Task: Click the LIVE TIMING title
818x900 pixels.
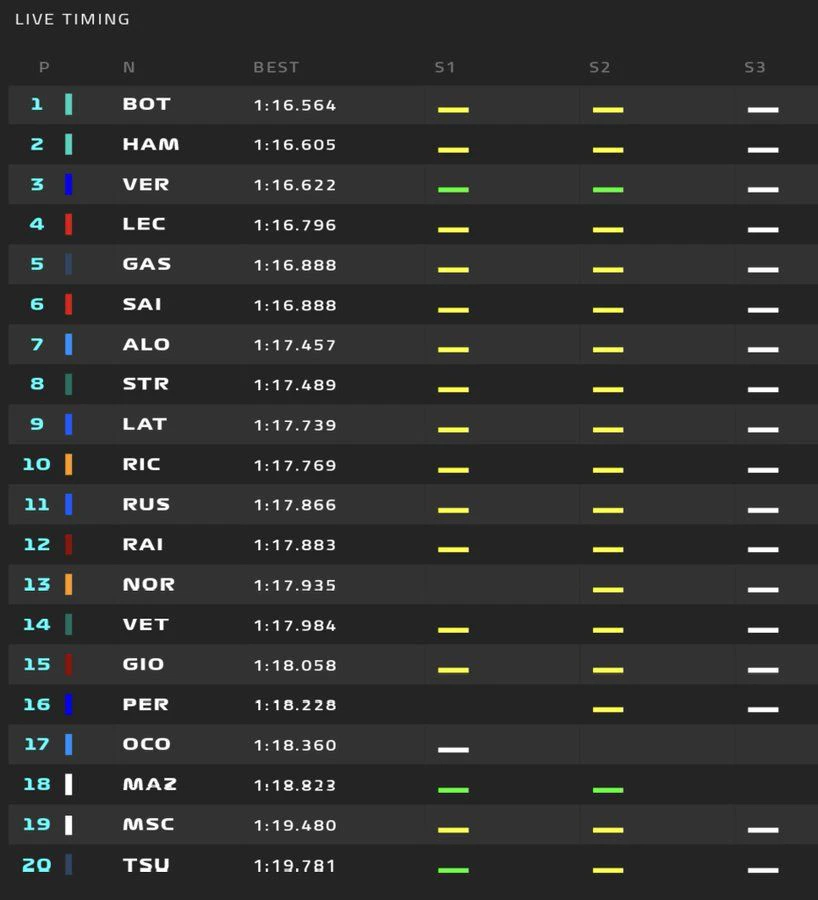Action: pyautogui.click(x=72, y=19)
